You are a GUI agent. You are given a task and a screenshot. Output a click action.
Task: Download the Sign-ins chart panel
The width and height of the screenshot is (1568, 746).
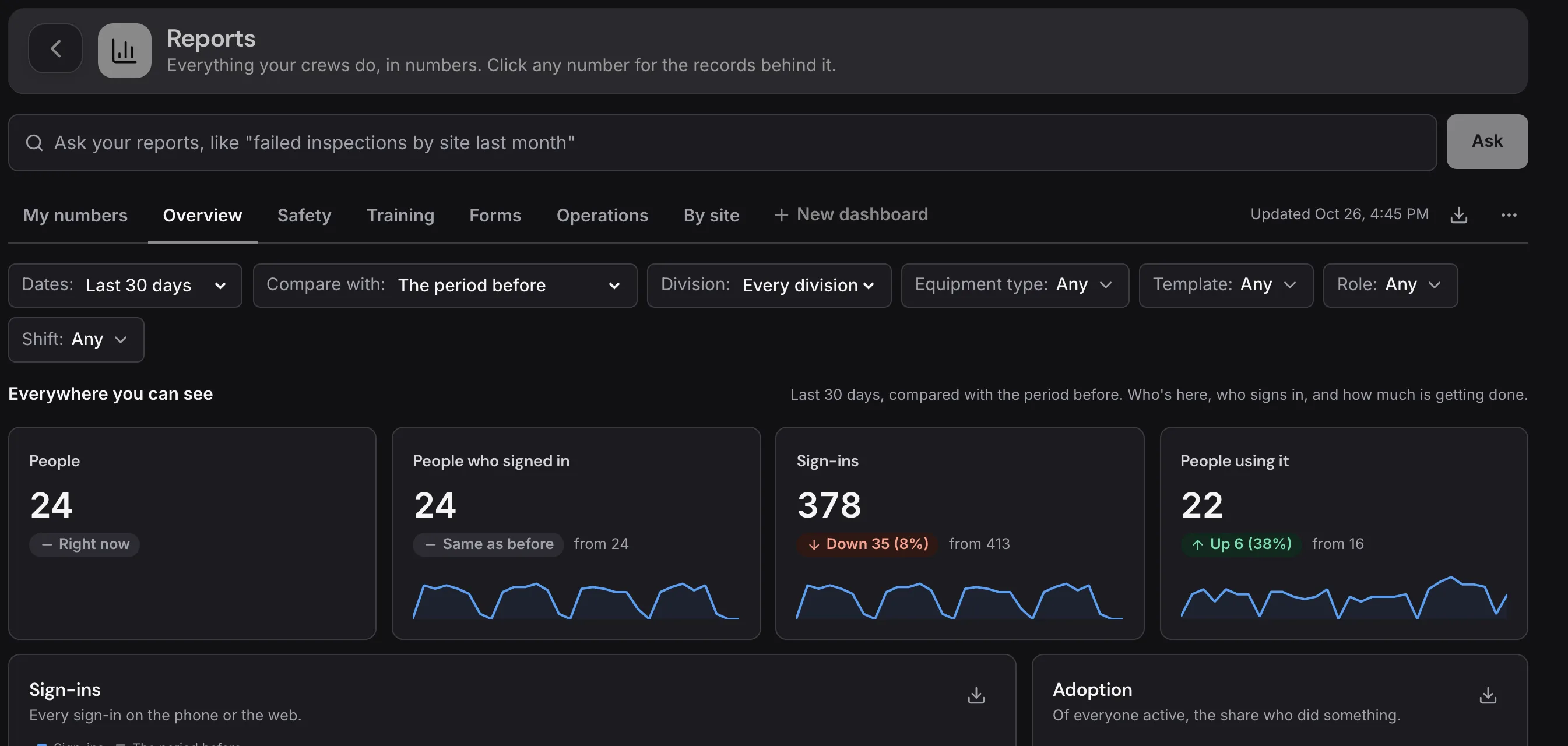(x=976, y=695)
